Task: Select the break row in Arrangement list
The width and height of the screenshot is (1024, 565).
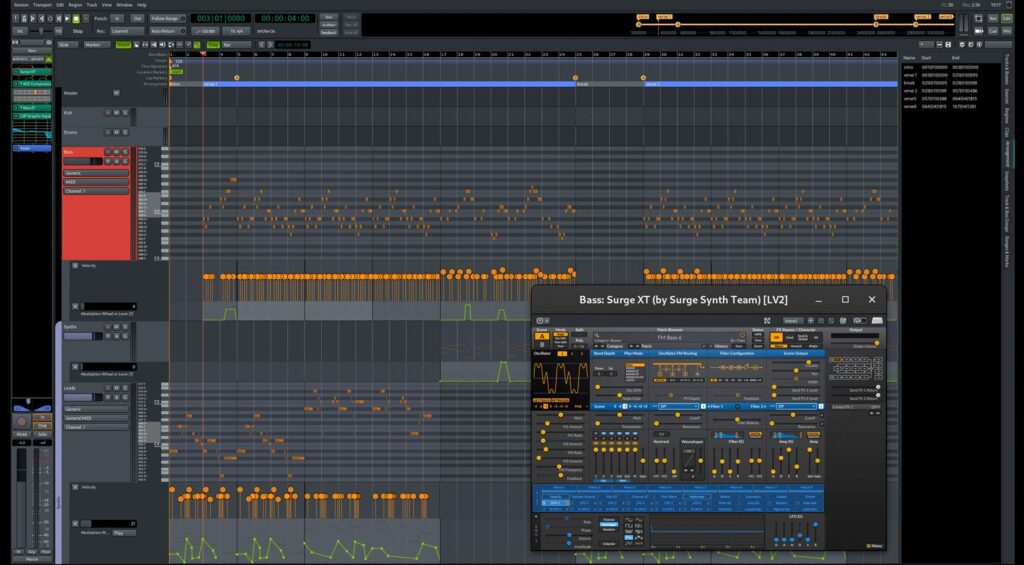Action: pyautogui.click(x=908, y=81)
